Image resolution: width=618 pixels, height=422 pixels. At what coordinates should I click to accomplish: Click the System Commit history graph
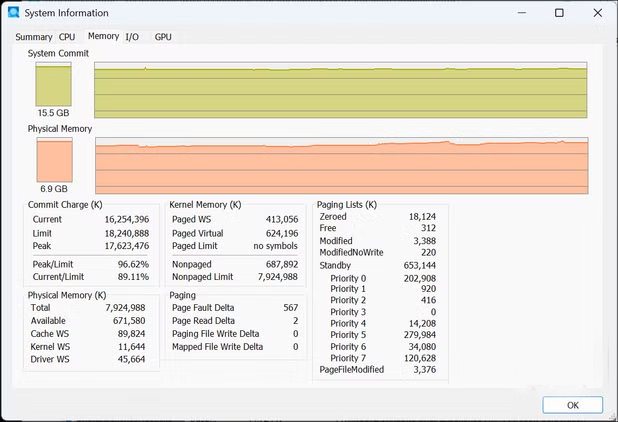[341, 90]
